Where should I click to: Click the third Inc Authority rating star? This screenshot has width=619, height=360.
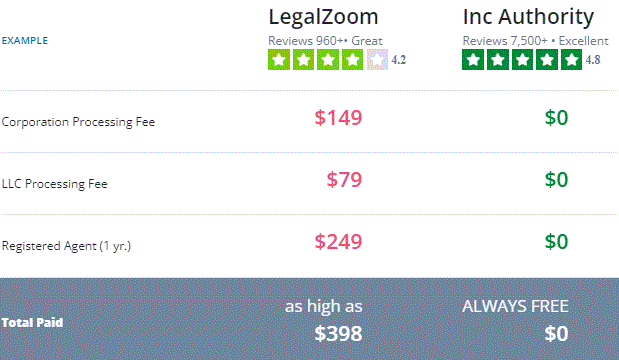[x=522, y=60]
